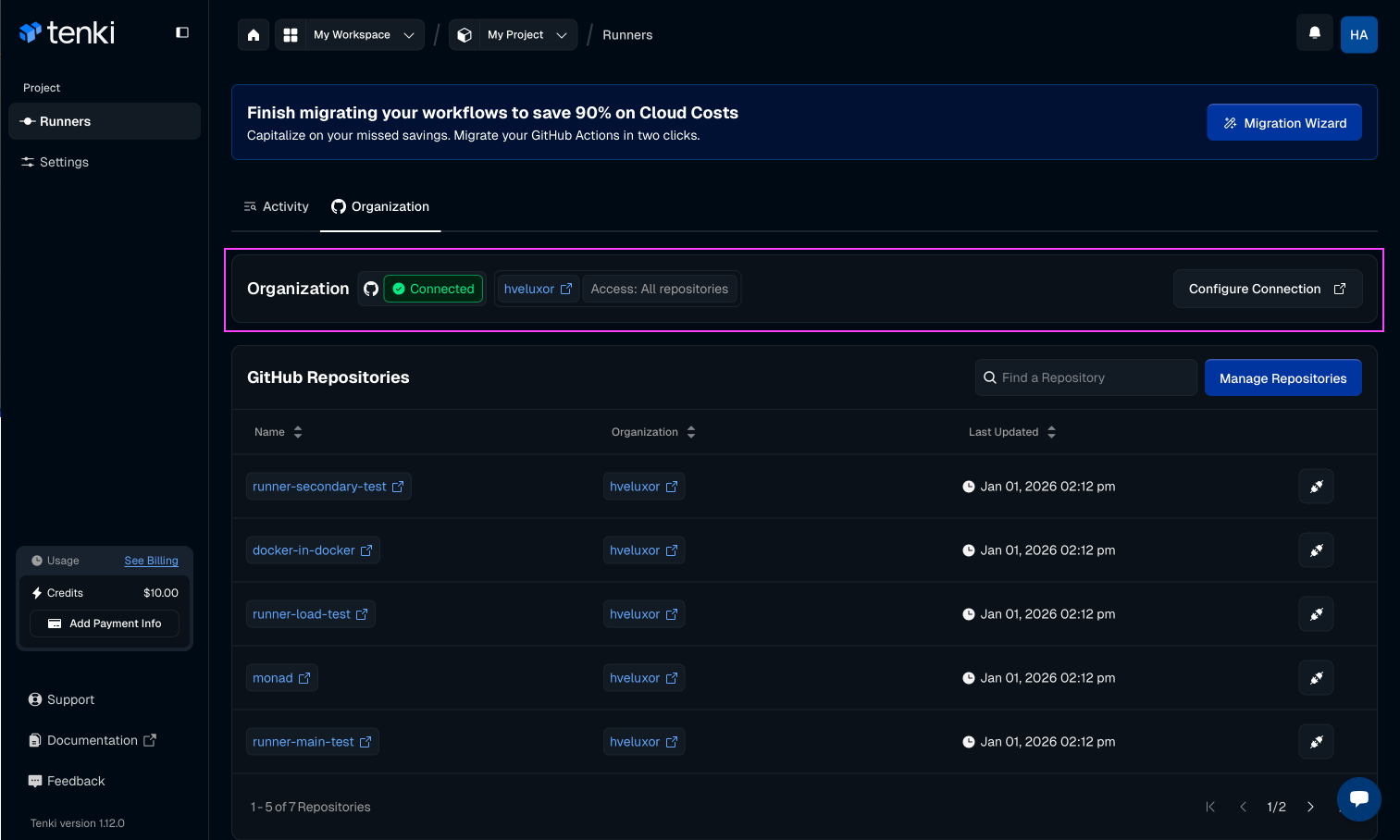The width and height of the screenshot is (1400, 840).
Task: Open Documentation via its external link icon
Action: 151,740
